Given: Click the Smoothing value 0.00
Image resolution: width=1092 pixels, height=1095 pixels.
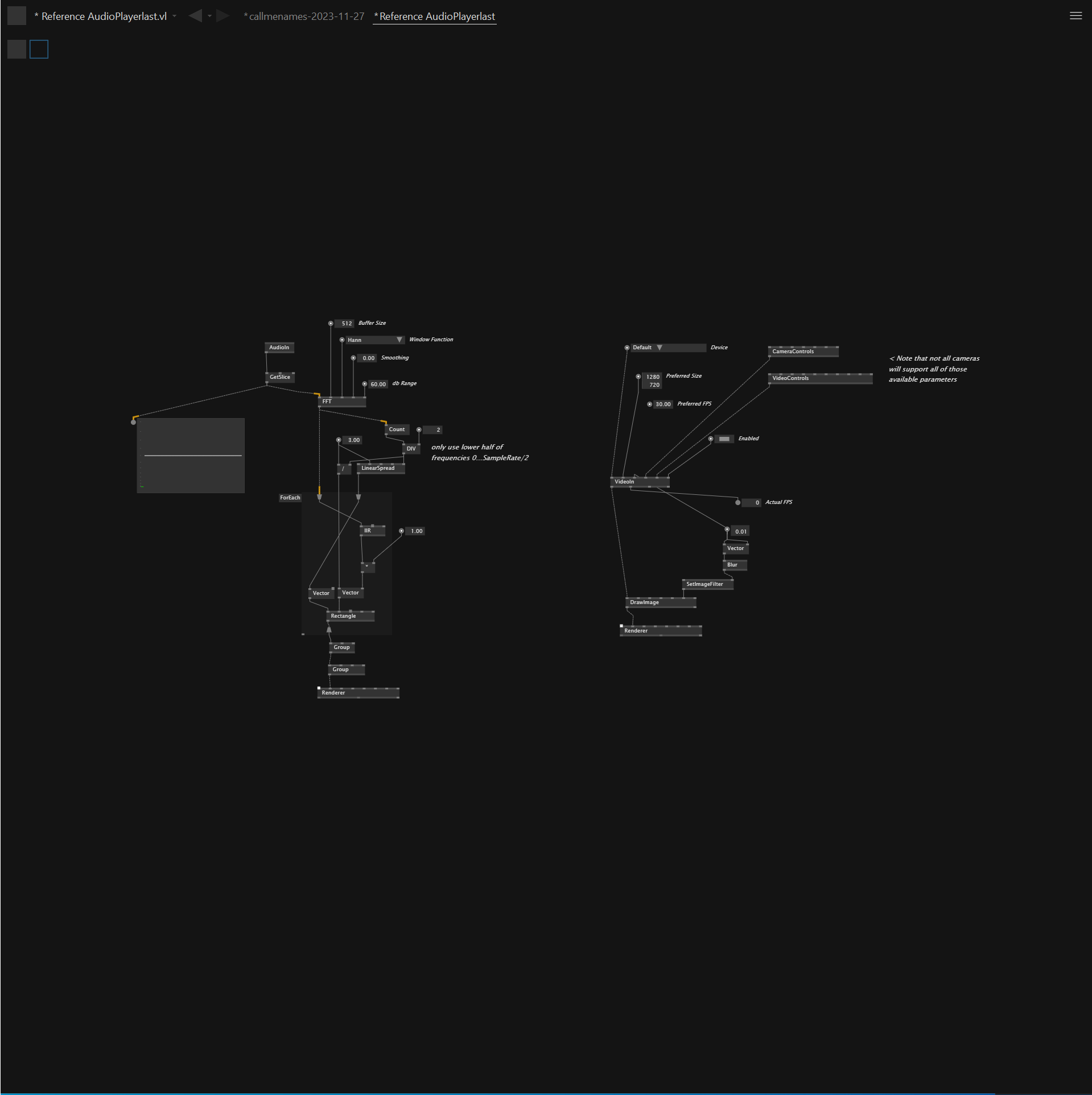Looking at the screenshot, I should click(x=367, y=358).
